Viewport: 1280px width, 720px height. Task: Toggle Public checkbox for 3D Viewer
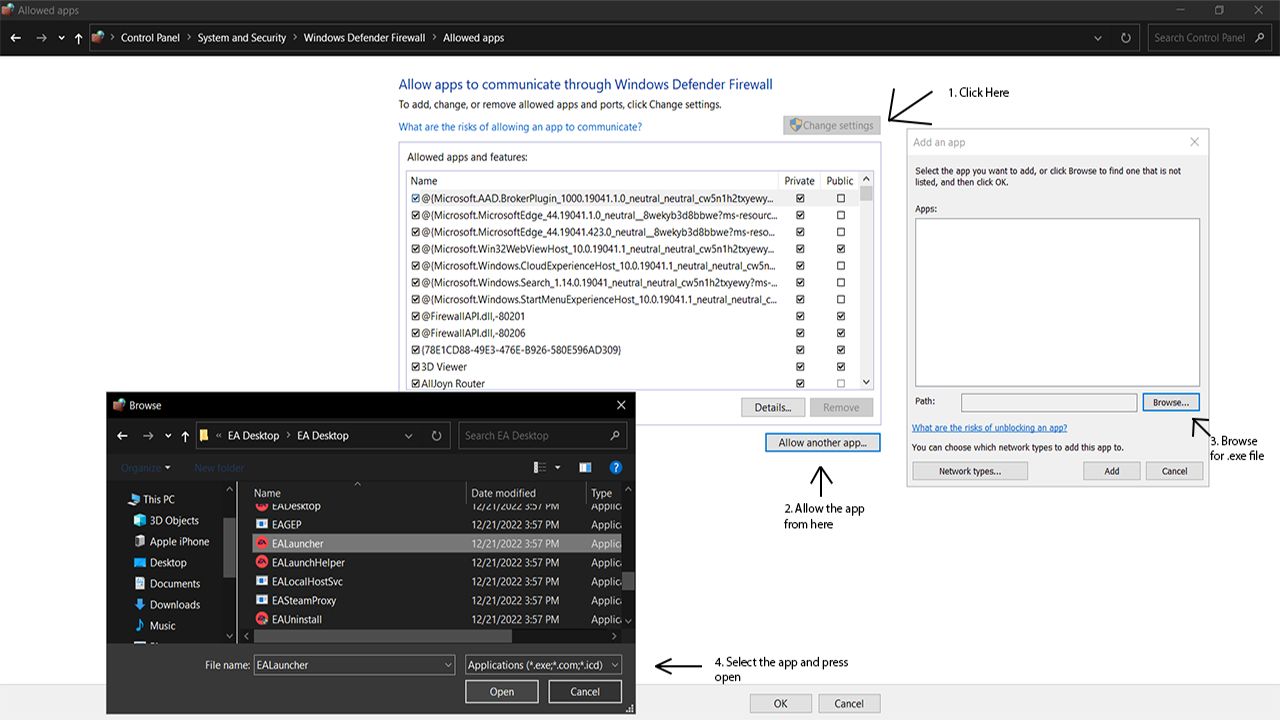(x=840, y=367)
